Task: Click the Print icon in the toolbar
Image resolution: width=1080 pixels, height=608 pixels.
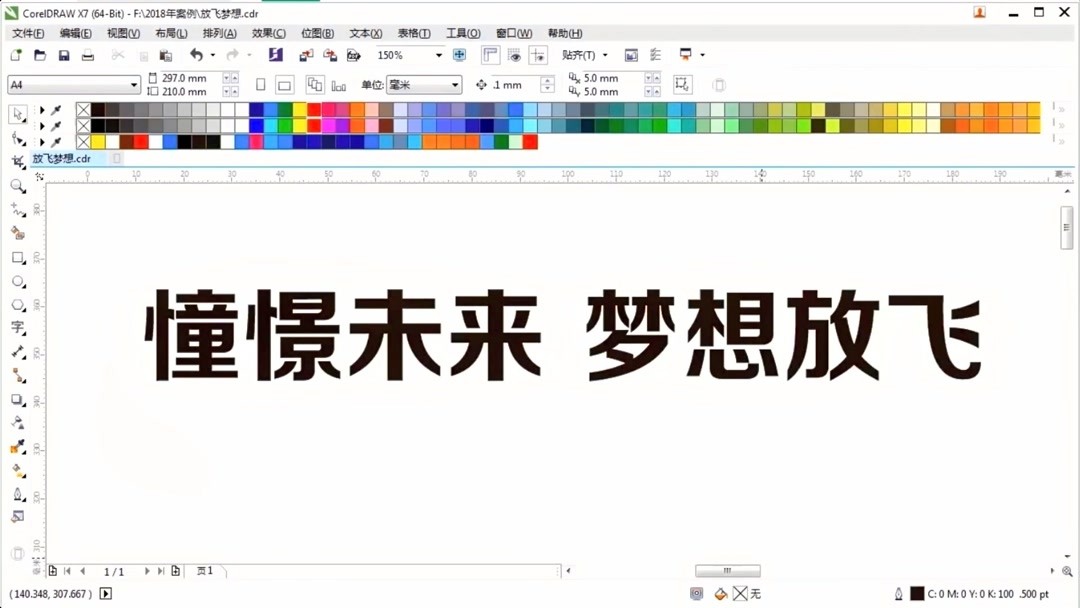Action: (89, 55)
